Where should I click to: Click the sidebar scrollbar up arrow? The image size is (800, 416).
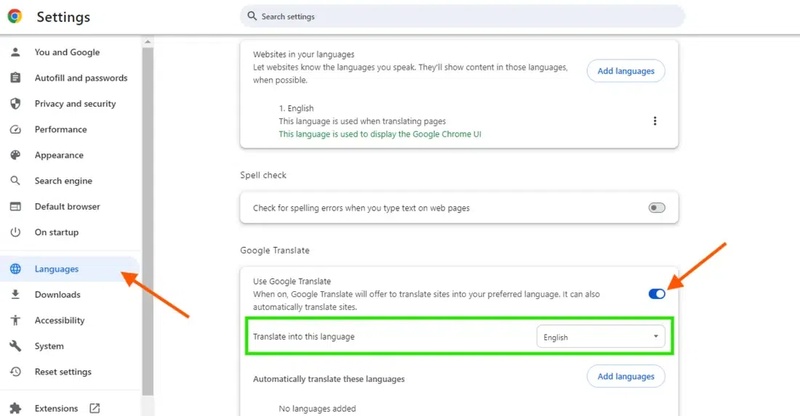(147, 42)
